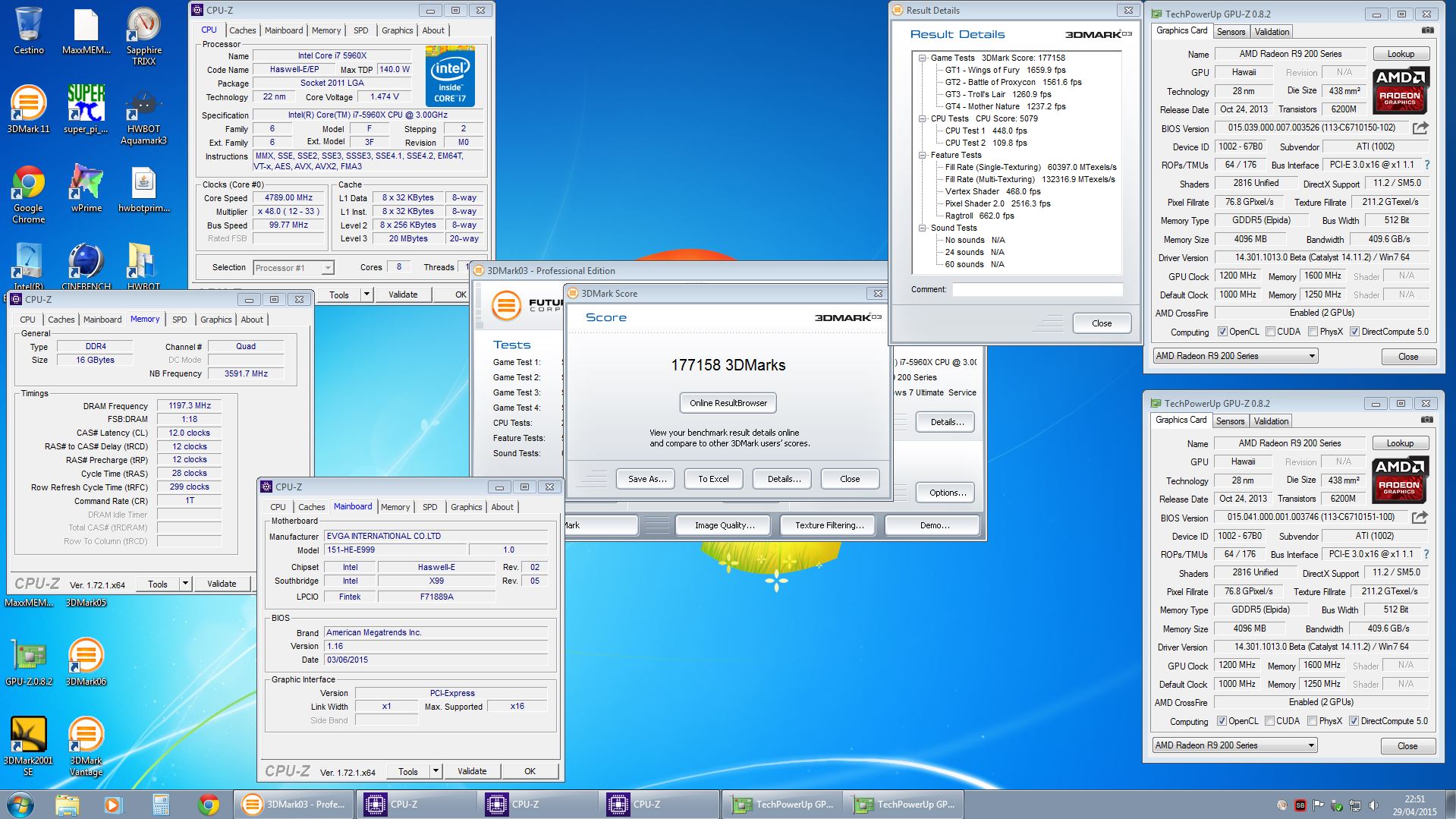Launch 3DMark06 desktop shortcut
The image size is (1456, 819).
click(86, 662)
